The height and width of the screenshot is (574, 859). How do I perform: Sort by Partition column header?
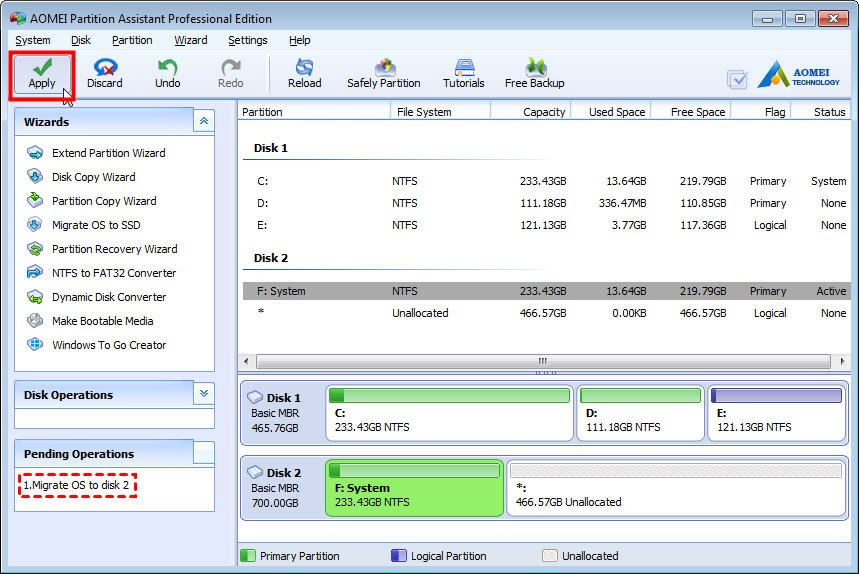[x=314, y=112]
